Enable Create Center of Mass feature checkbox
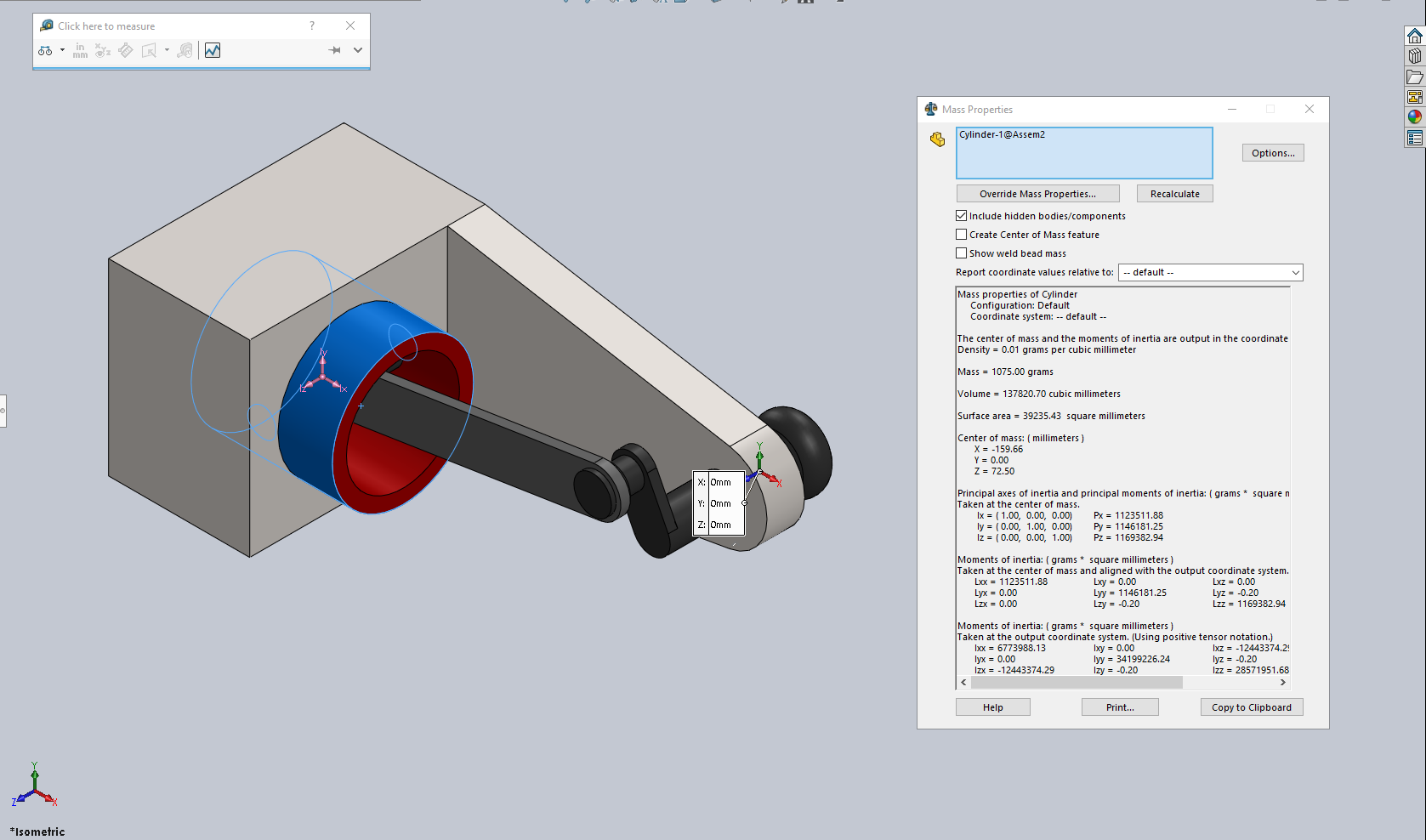 (x=962, y=235)
